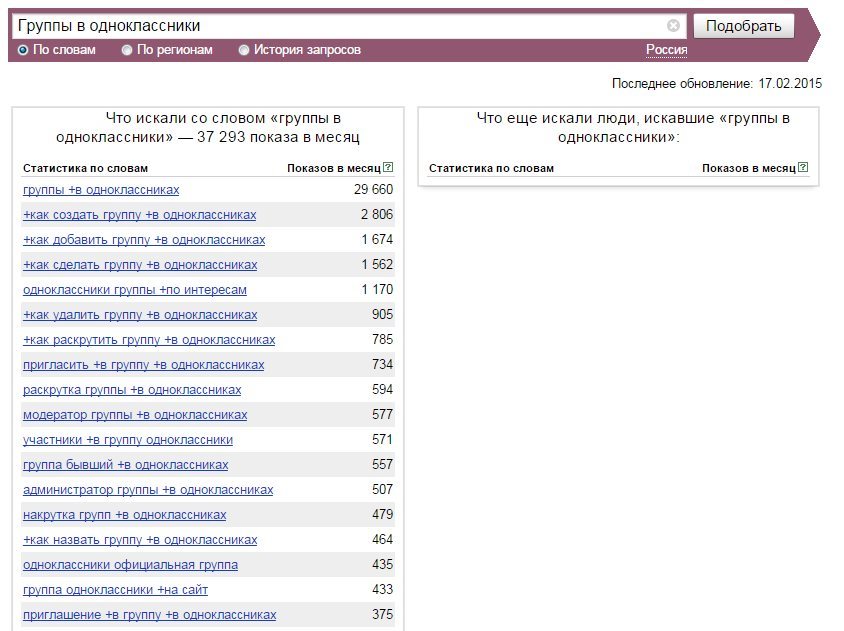Open 'группа одноклассники +на сайт' link
Image resolution: width=844 pixels, height=631 pixels.
[x=115, y=590]
